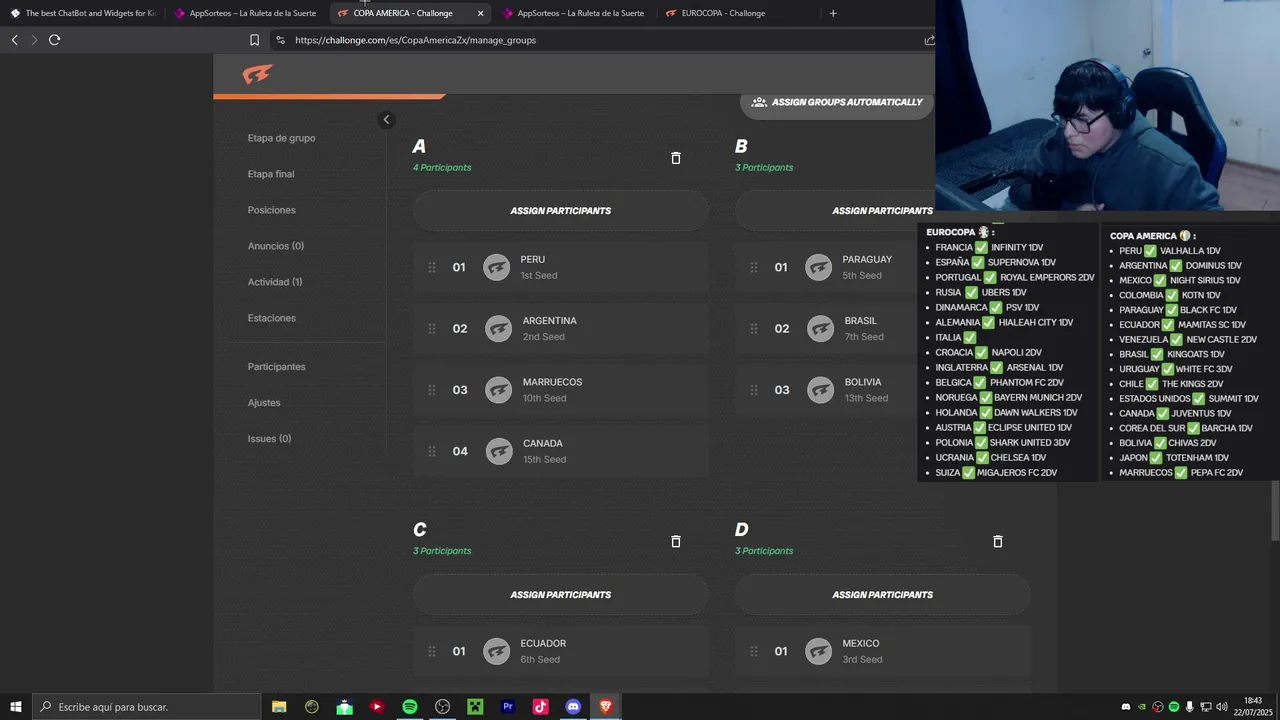Grab the drag handle beside MARRUECOS
The height and width of the screenshot is (720, 1280).
[x=432, y=390]
